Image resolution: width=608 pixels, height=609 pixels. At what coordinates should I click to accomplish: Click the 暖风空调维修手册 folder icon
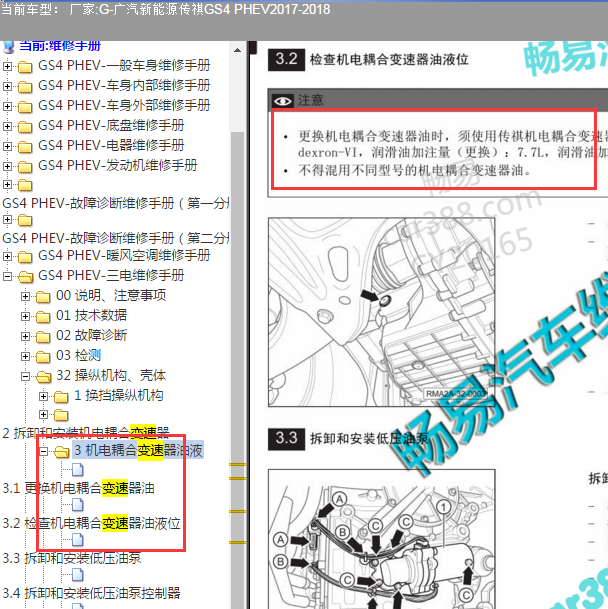[25, 257]
